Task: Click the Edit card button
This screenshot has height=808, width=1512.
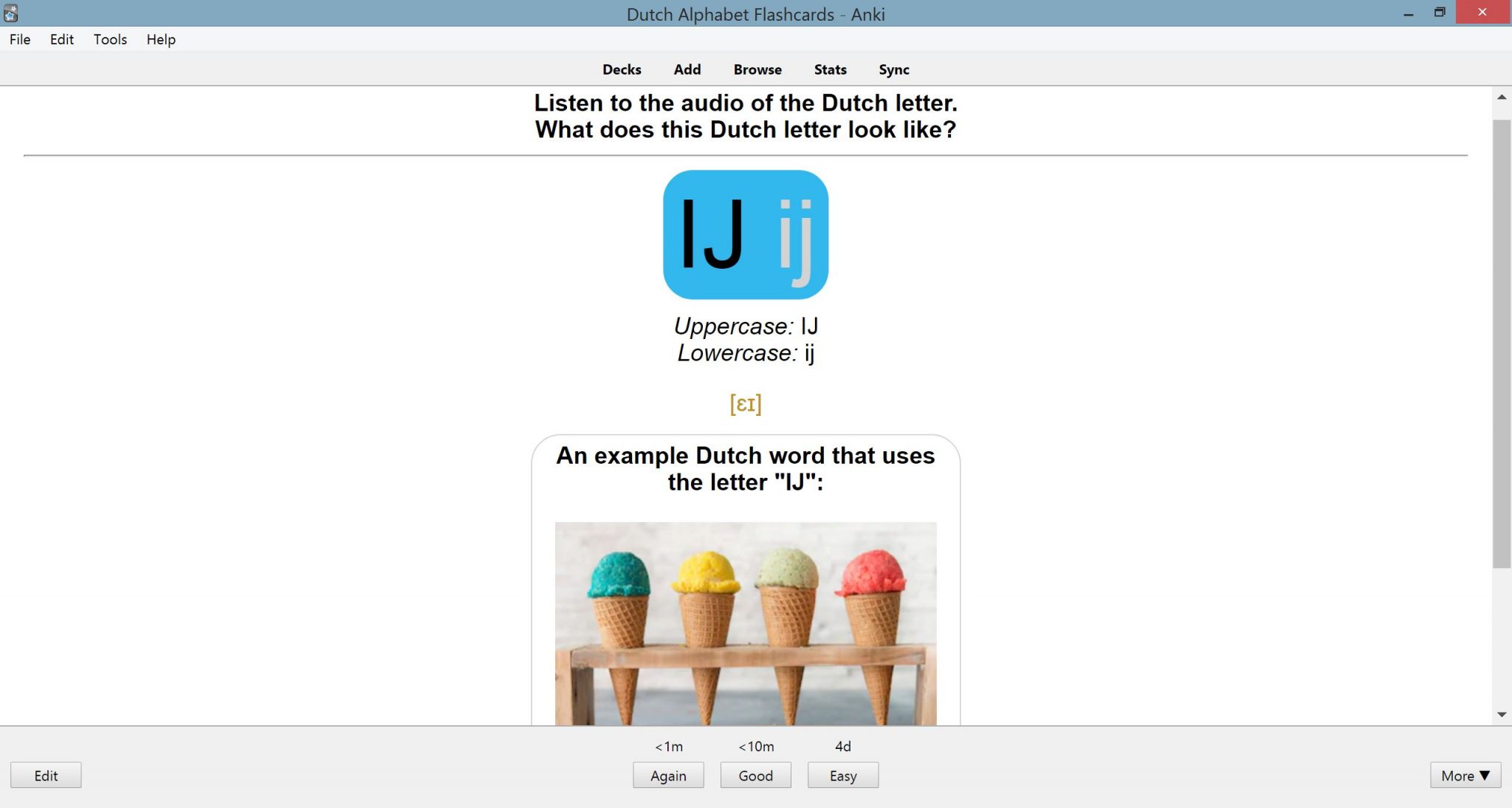Action: (46, 775)
